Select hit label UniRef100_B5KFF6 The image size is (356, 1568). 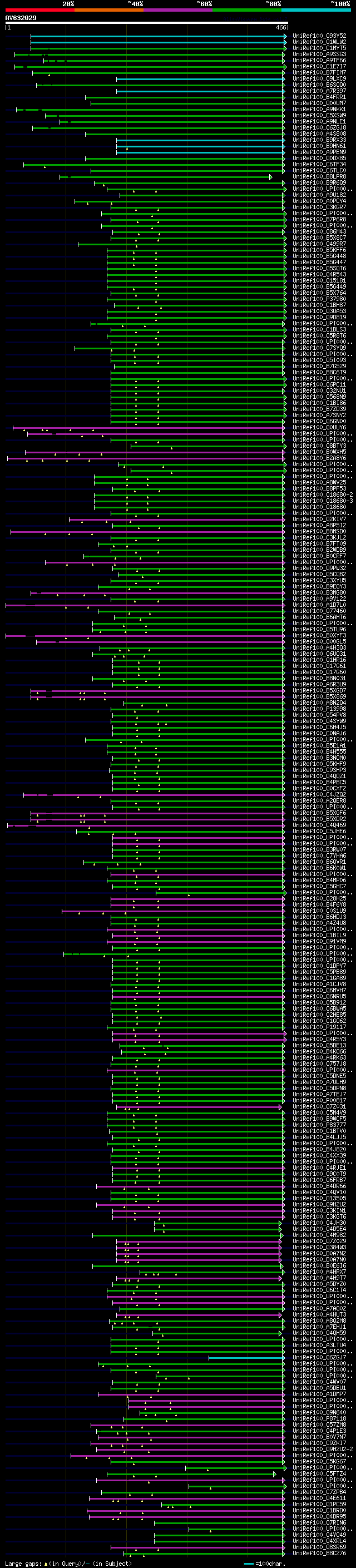tap(319, 250)
